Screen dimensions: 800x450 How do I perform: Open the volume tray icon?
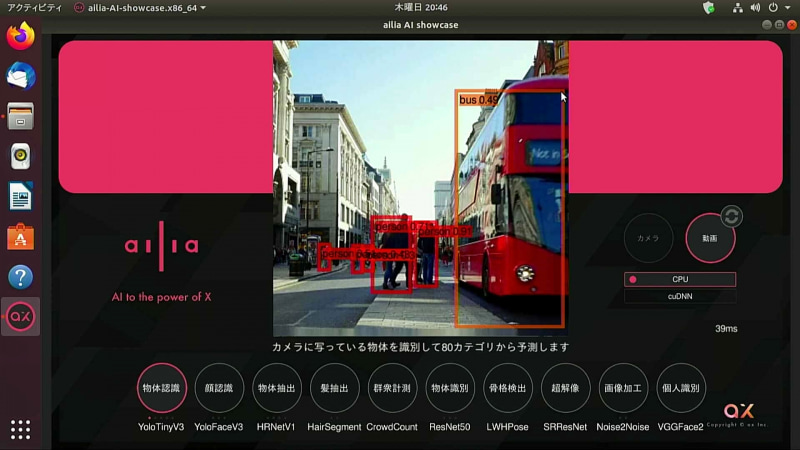click(x=755, y=8)
